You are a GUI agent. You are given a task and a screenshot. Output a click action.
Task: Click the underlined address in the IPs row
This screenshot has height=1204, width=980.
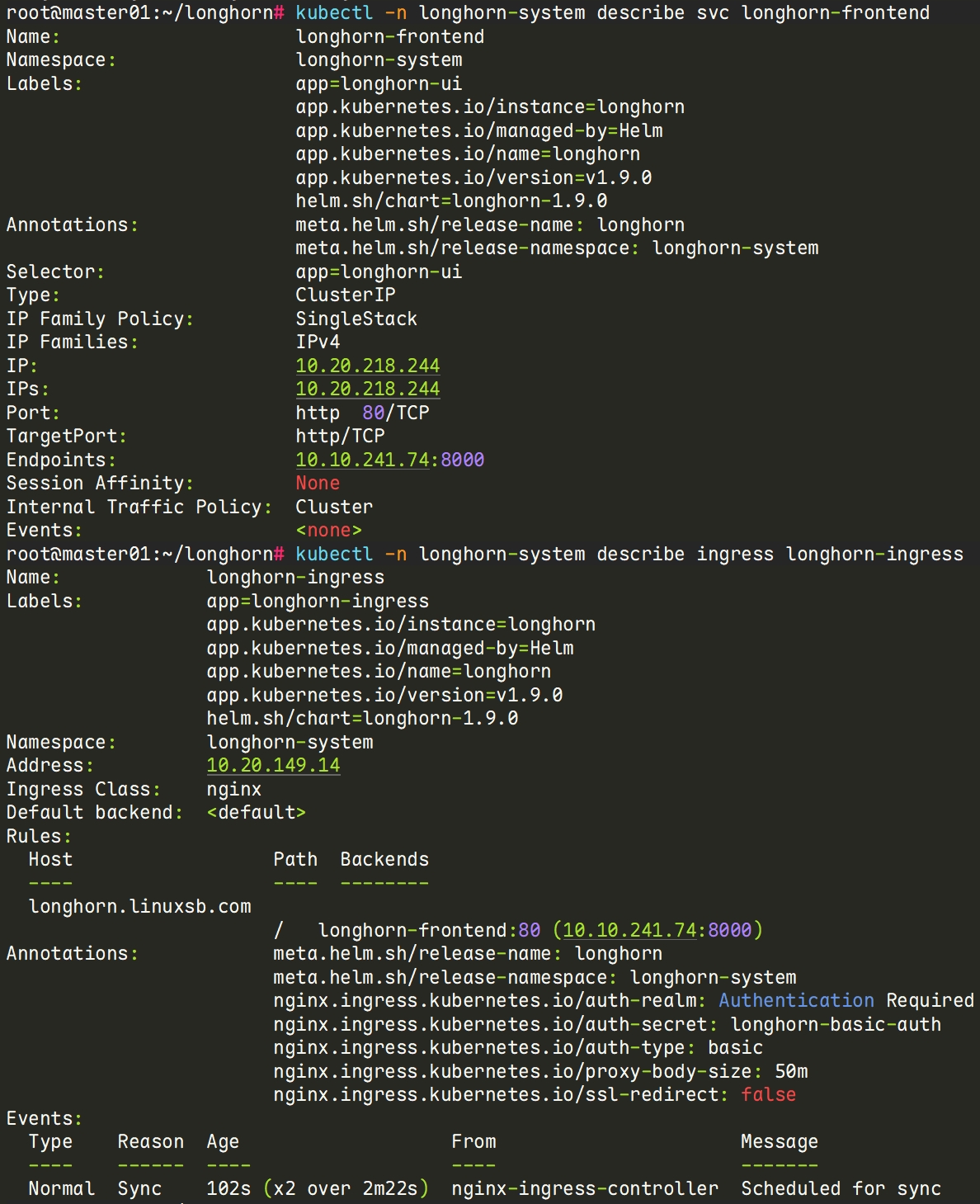tap(367, 389)
